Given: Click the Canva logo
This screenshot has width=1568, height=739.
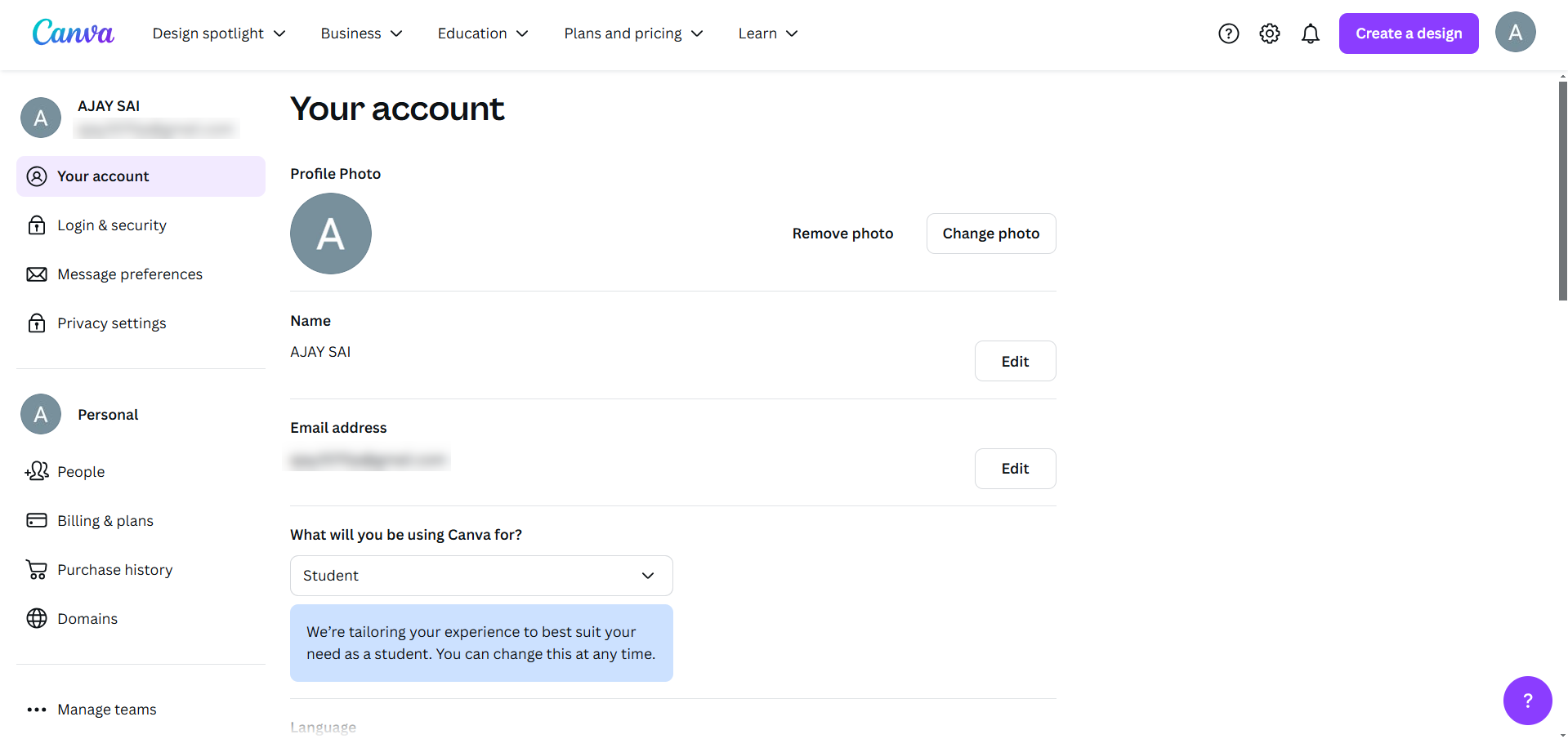Looking at the screenshot, I should tap(73, 33).
